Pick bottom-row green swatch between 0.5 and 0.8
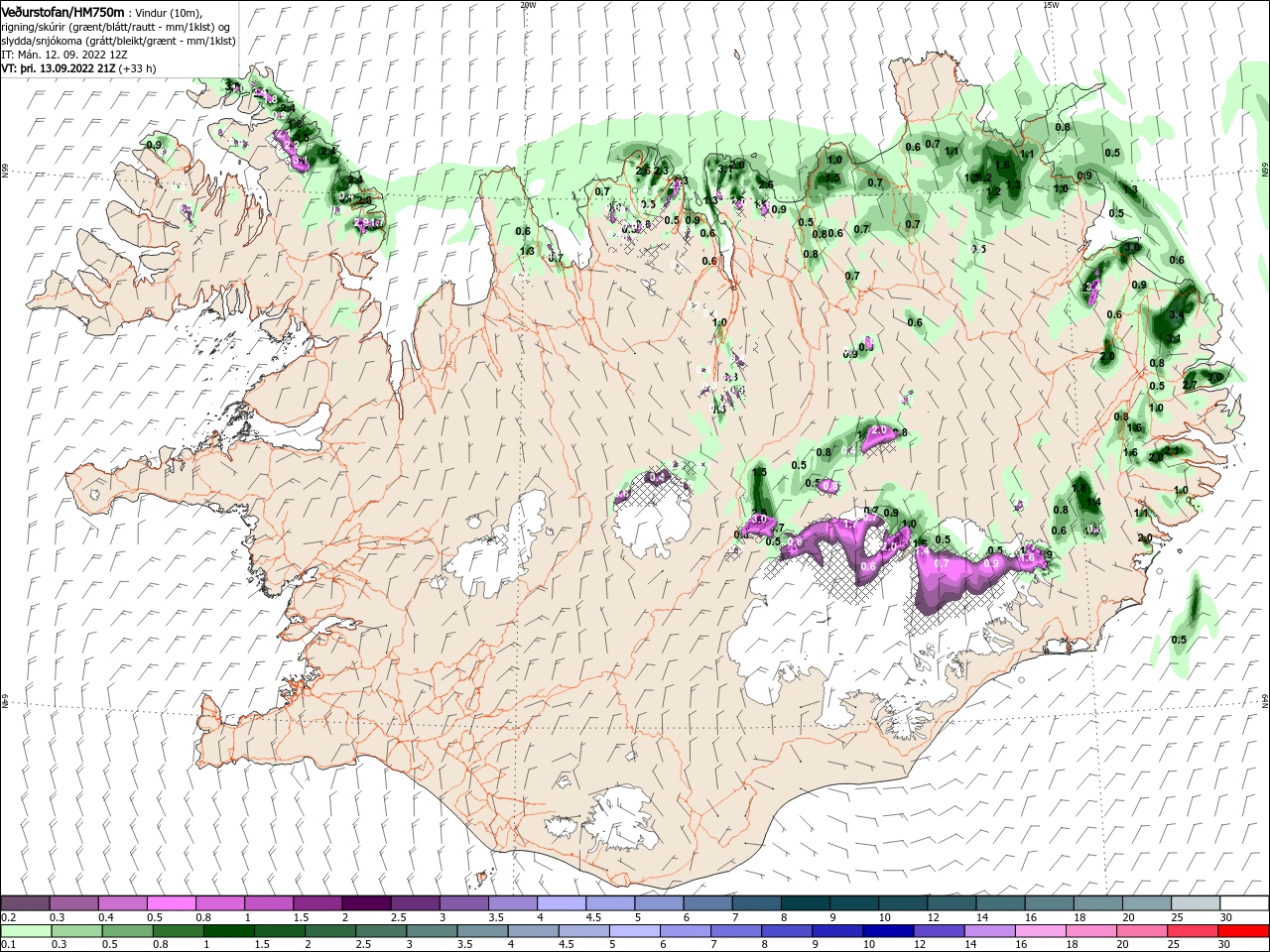 click(x=126, y=931)
